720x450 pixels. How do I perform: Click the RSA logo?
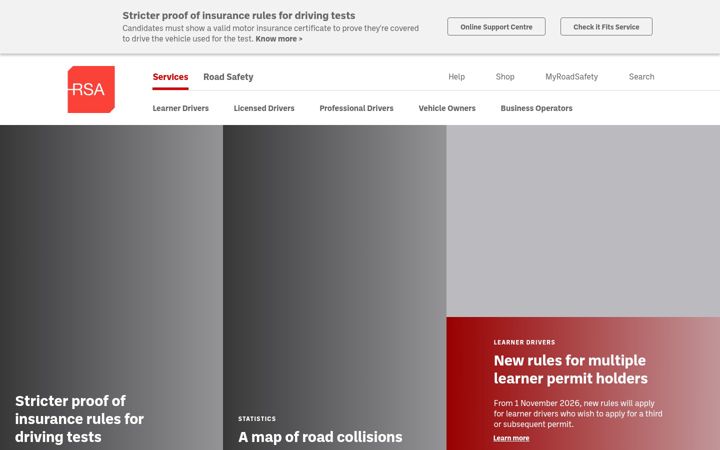(x=91, y=89)
